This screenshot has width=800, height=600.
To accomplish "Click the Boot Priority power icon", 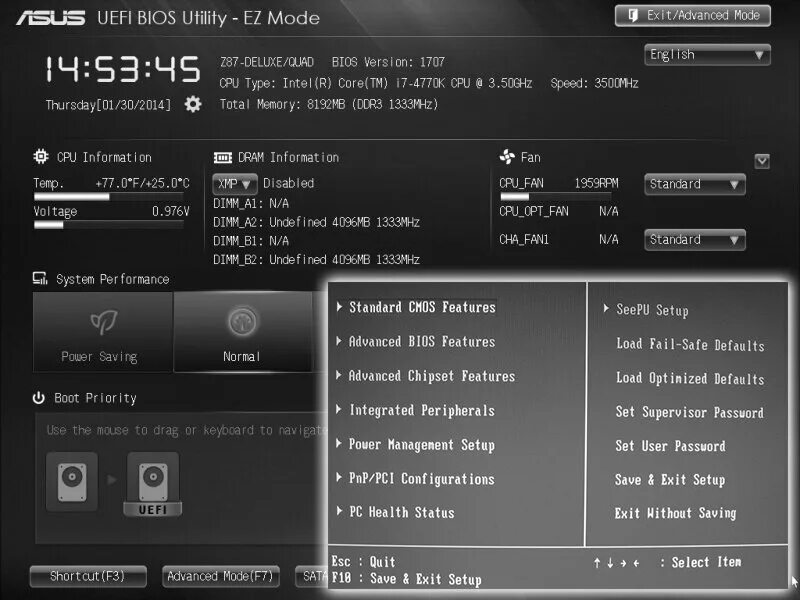I will click(39, 397).
